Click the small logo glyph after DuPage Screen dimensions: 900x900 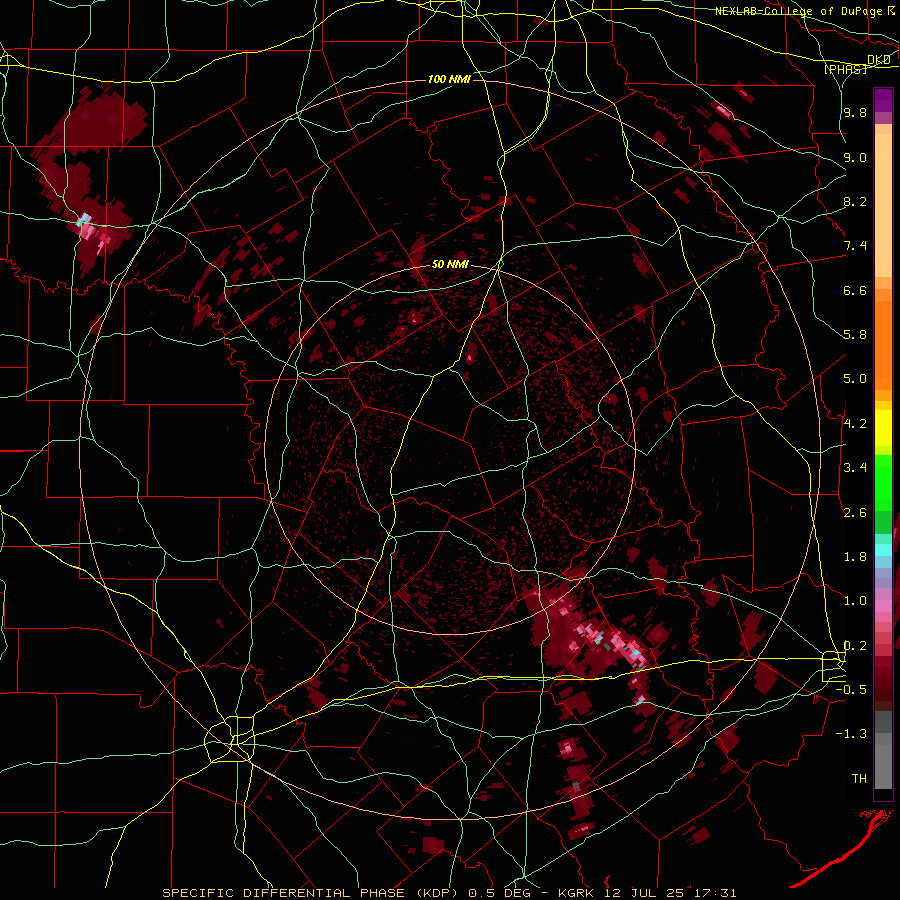tap(891, 10)
